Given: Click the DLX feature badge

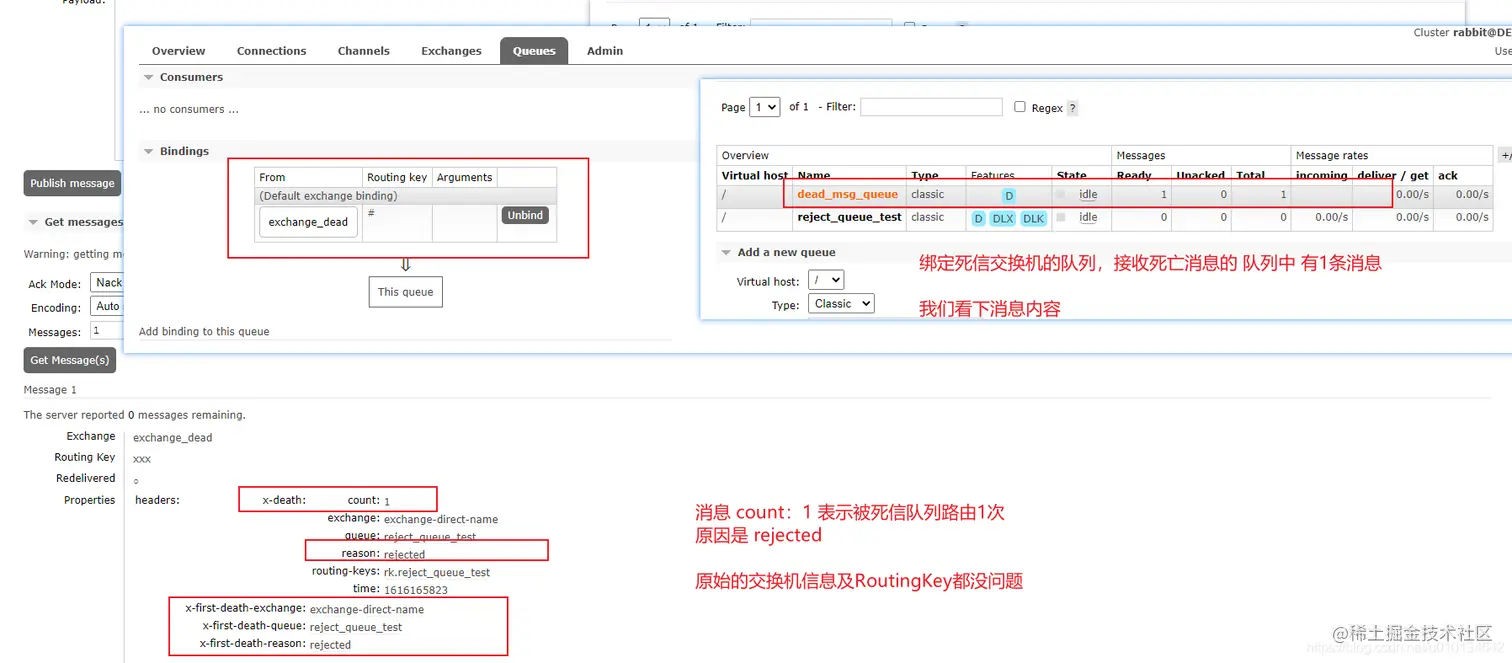Looking at the screenshot, I should pos(1003,218).
